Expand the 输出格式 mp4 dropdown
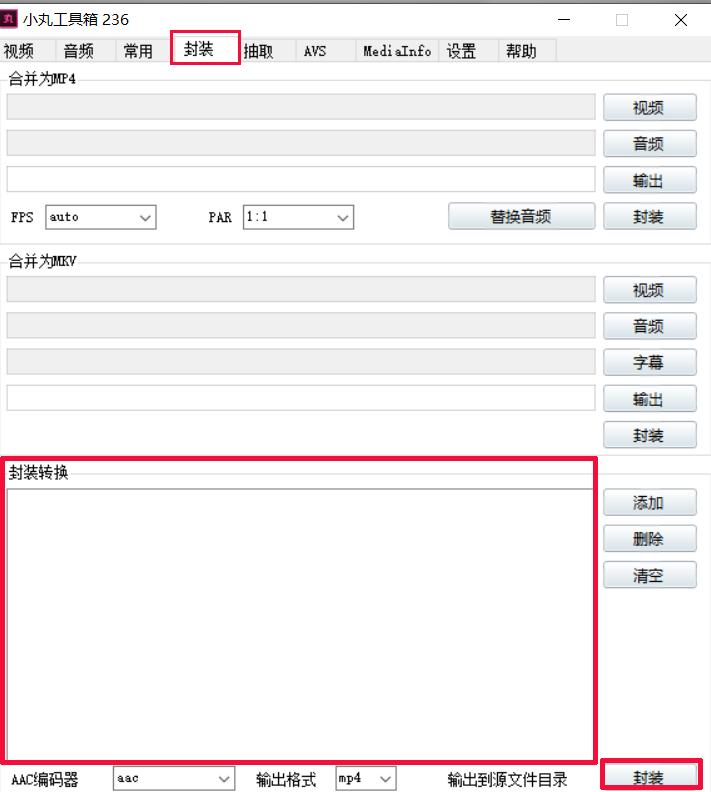711x792 pixels. pos(366,778)
